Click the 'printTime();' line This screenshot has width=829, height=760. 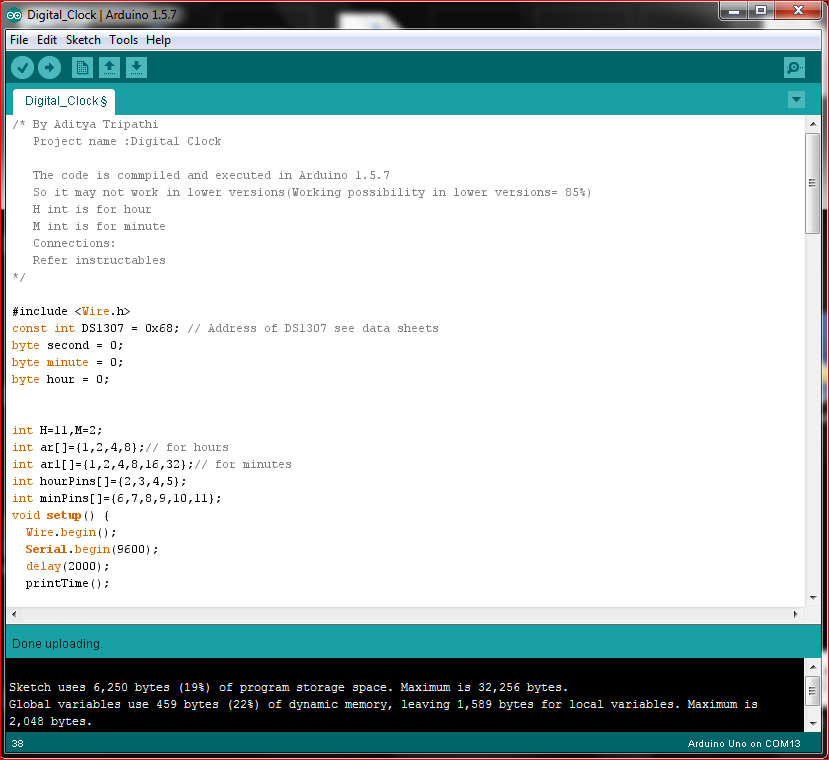pos(68,583)
